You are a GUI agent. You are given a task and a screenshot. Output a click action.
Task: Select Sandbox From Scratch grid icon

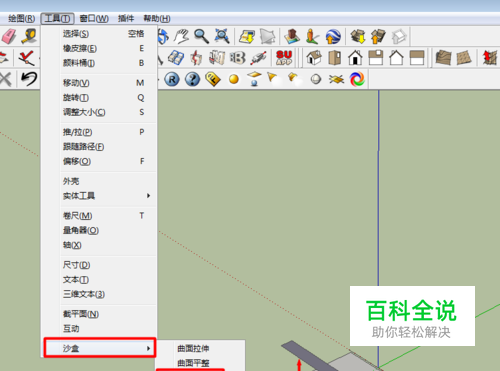[x=464, y=58]
